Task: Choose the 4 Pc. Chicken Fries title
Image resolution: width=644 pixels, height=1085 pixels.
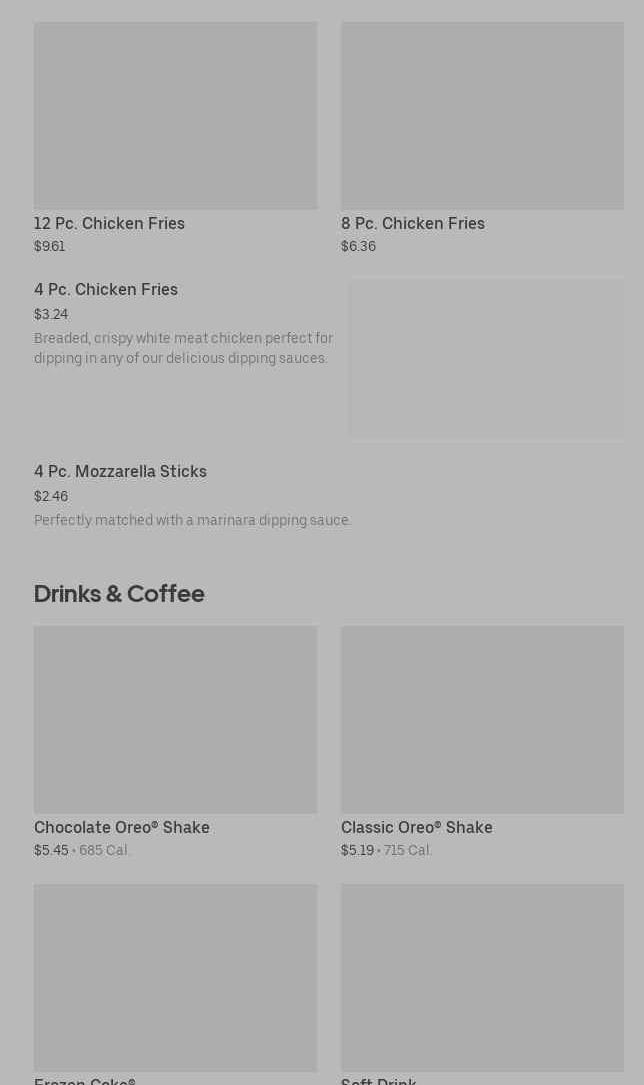Action: 106,290
